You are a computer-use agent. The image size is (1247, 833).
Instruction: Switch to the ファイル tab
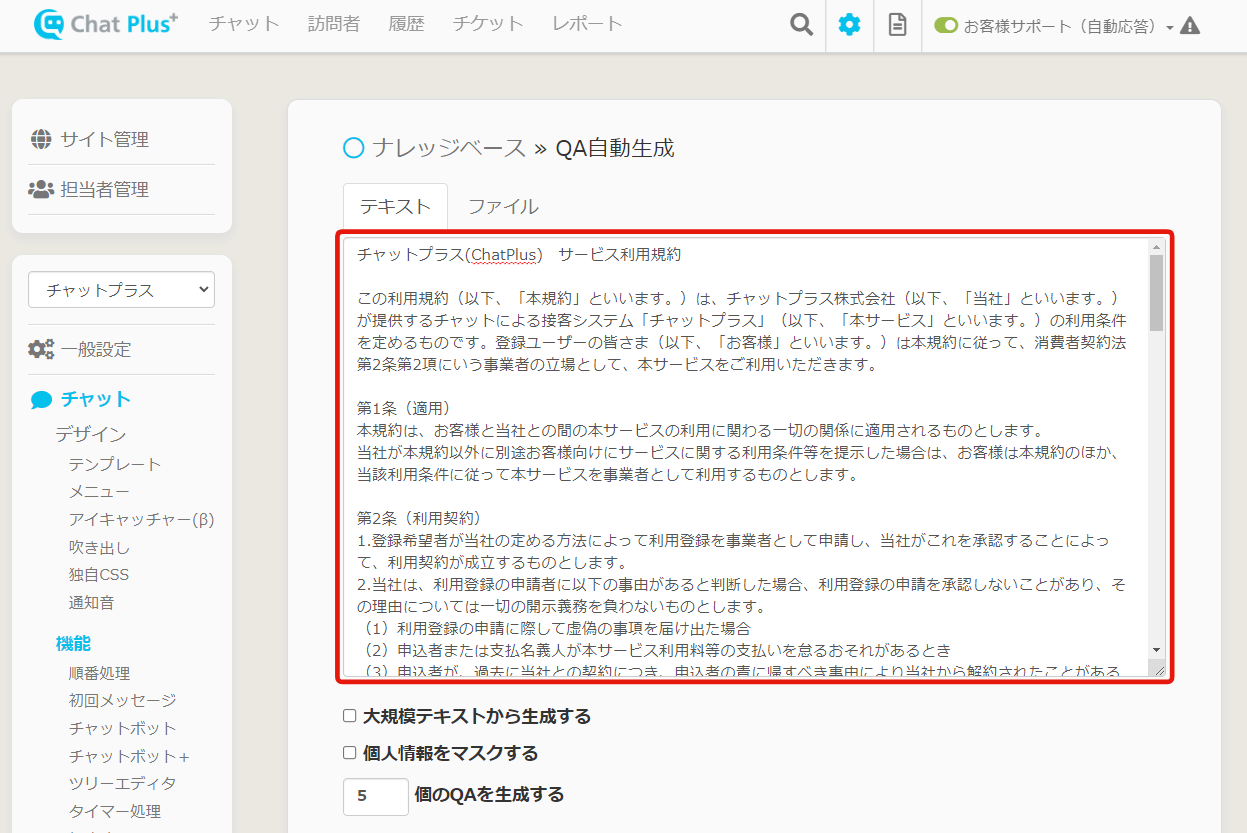(x=503, y=207)
